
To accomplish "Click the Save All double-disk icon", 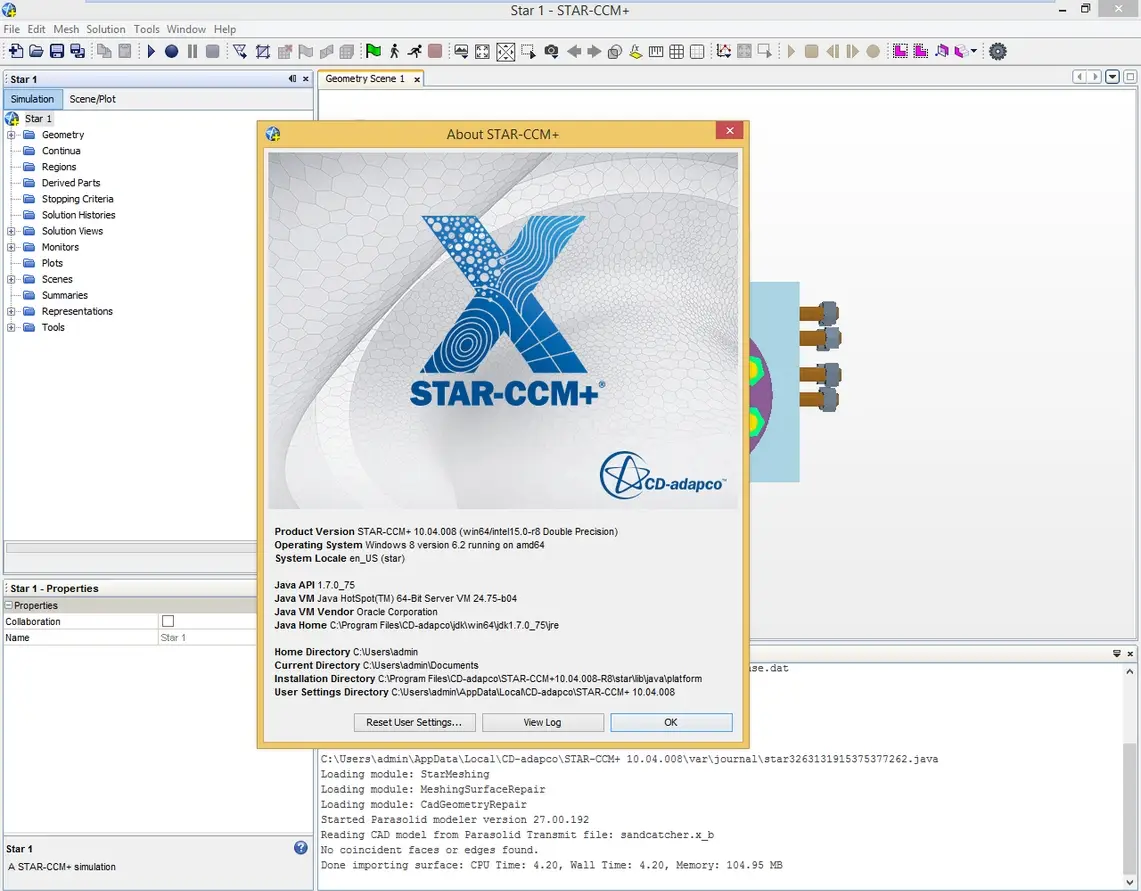I will click(77, 51).
